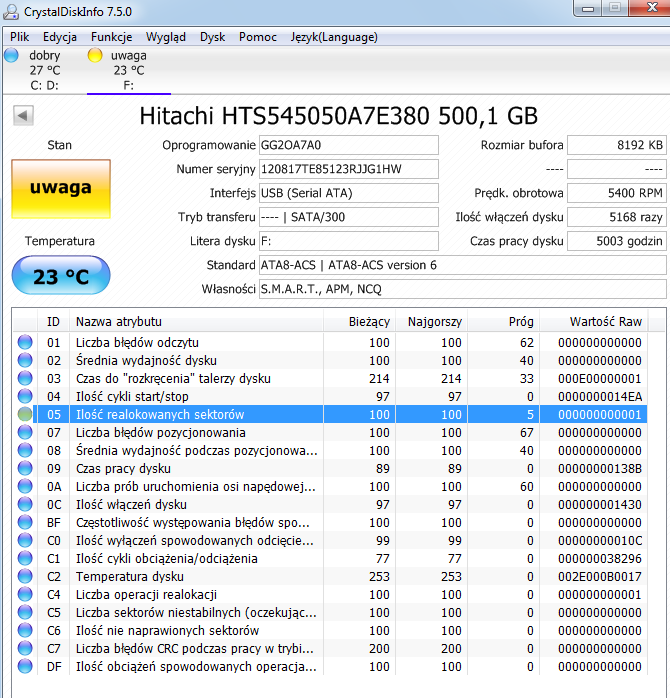
Task: Click the 23 °C temperature button
Action: pyautogui.click(x=61, y=276)
